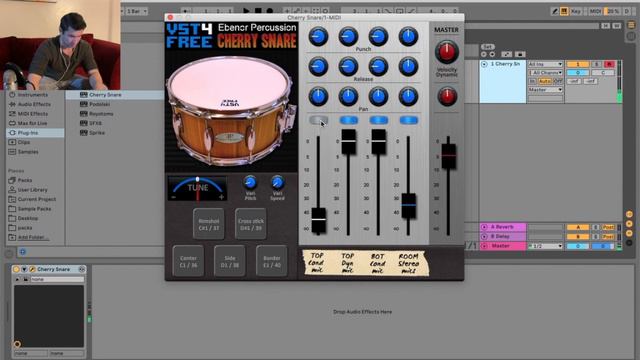Click the Side D1 / 38 pad
The height and width of the screenshot is (360, 640).
click(230, 261)
